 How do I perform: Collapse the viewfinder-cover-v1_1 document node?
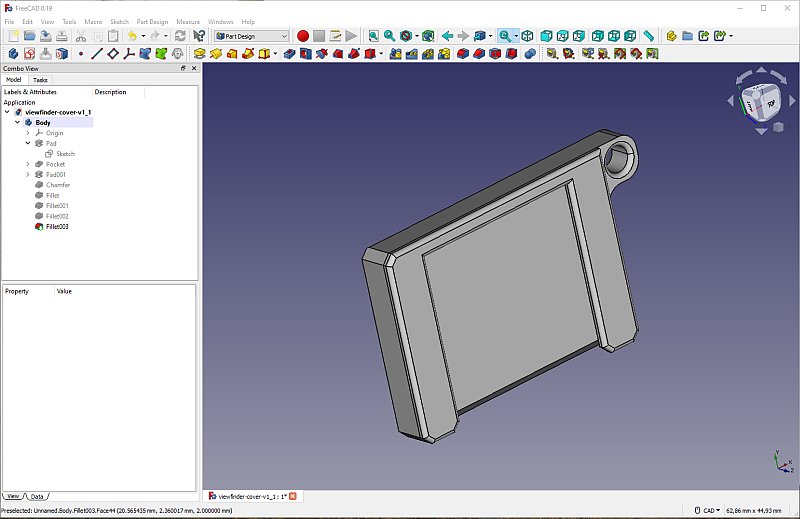click(7, 112)
